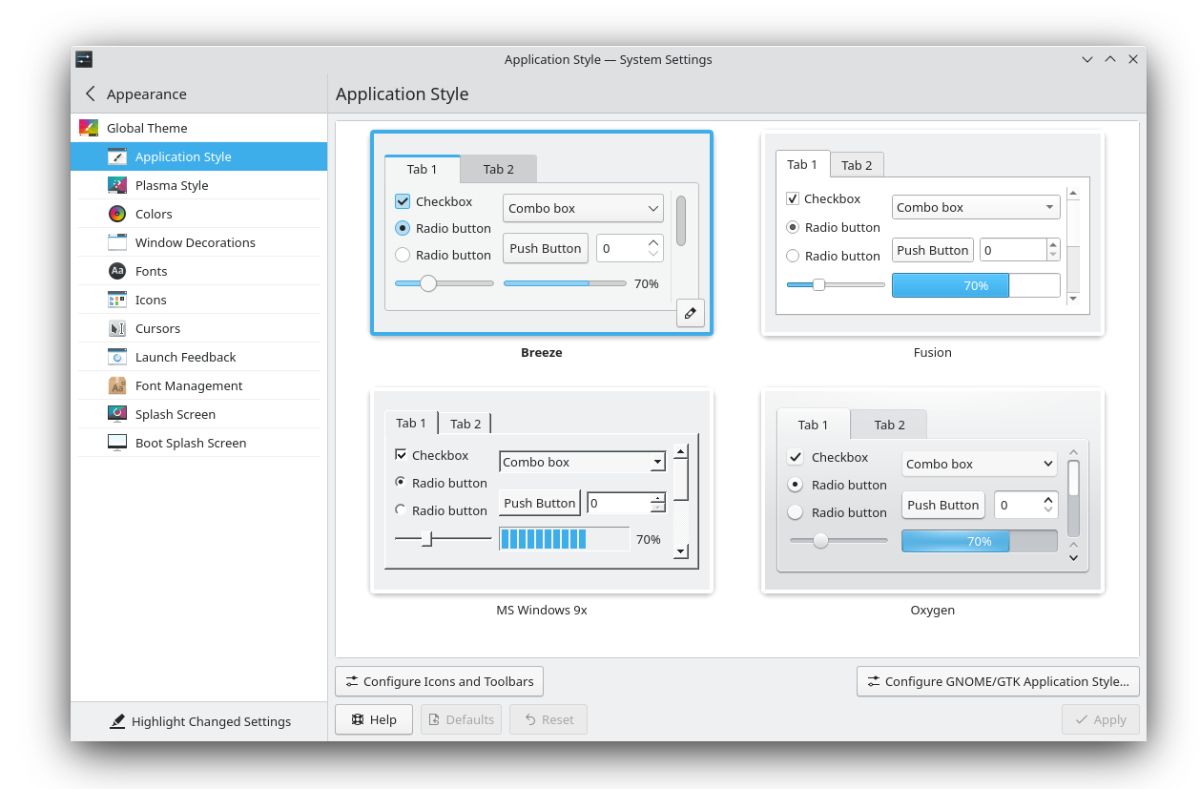Select second Radio button in Fusion preview
Viewport: 1200px width, 789px height.
coord(793,256)
